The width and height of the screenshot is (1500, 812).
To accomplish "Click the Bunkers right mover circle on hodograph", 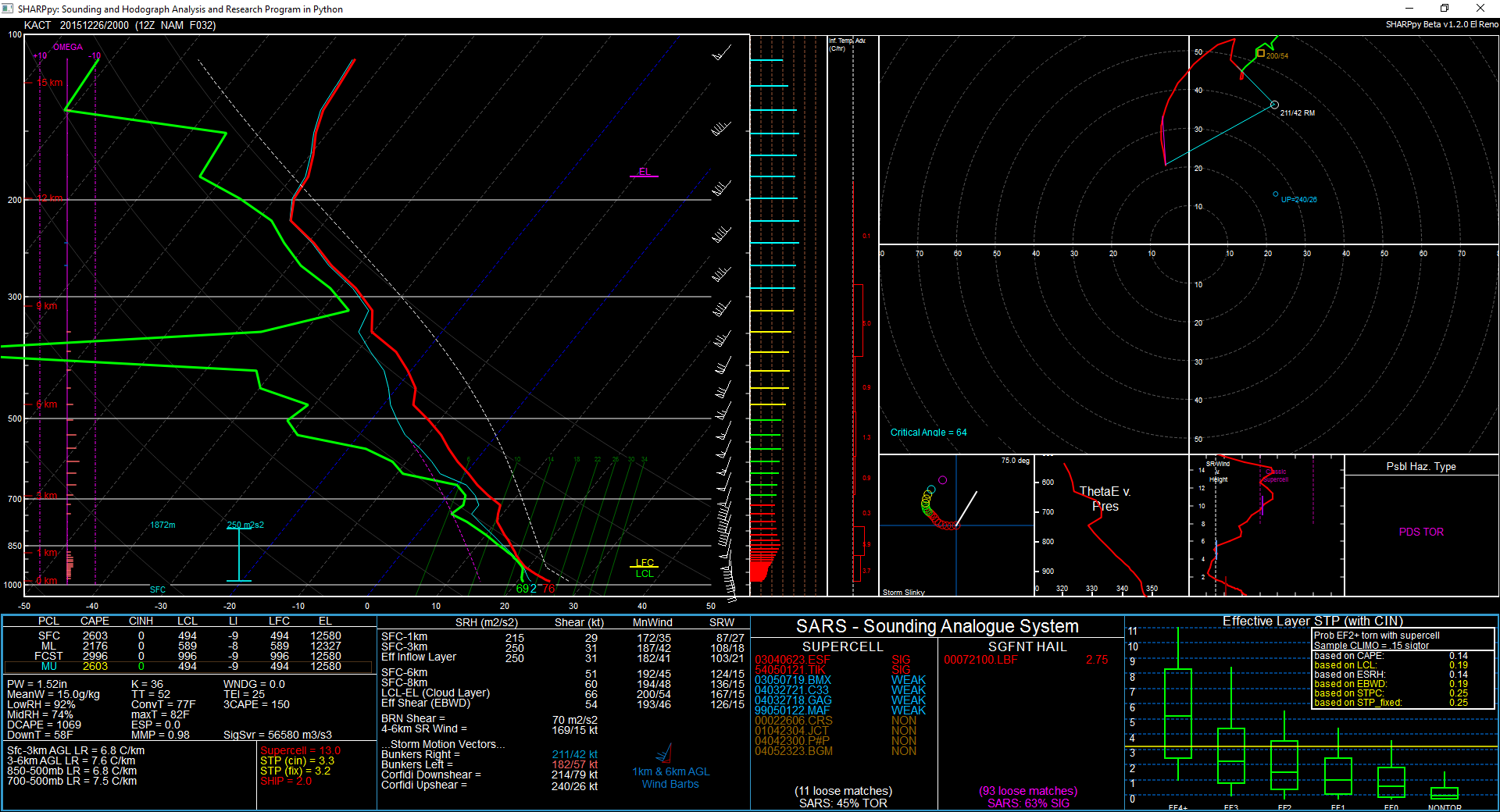I will [x=1274, y=105].
